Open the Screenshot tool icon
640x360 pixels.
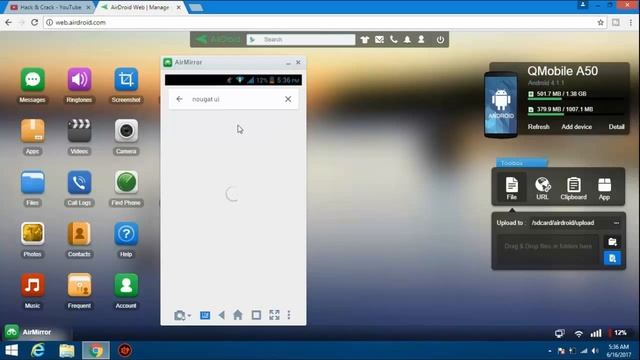click(x=126, y=80)
